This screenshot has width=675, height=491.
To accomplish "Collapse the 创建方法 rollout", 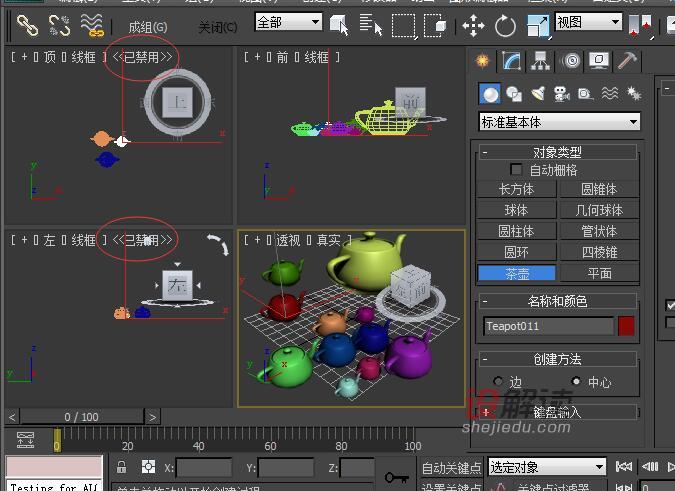I will click(x=557, y=358).
